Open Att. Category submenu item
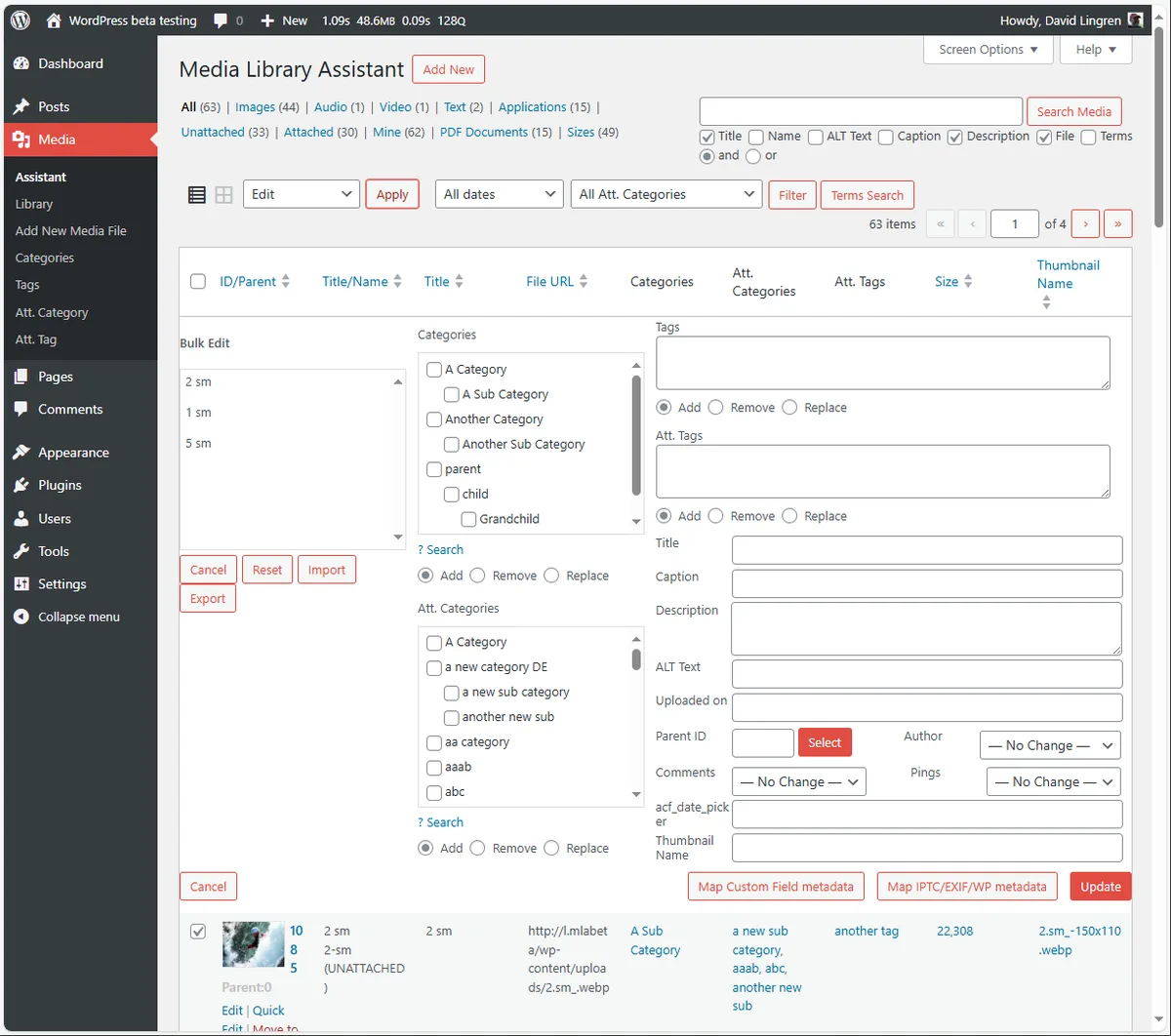This screenshot has width=1171, height=1036. 52,312
